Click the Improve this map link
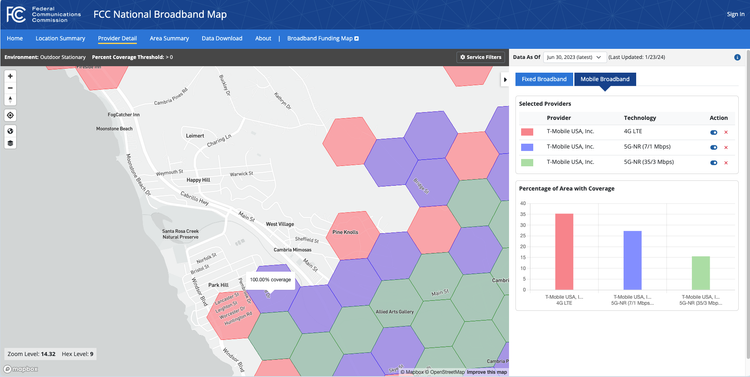Viewport: 750px width, 377px height. point(486,372)
